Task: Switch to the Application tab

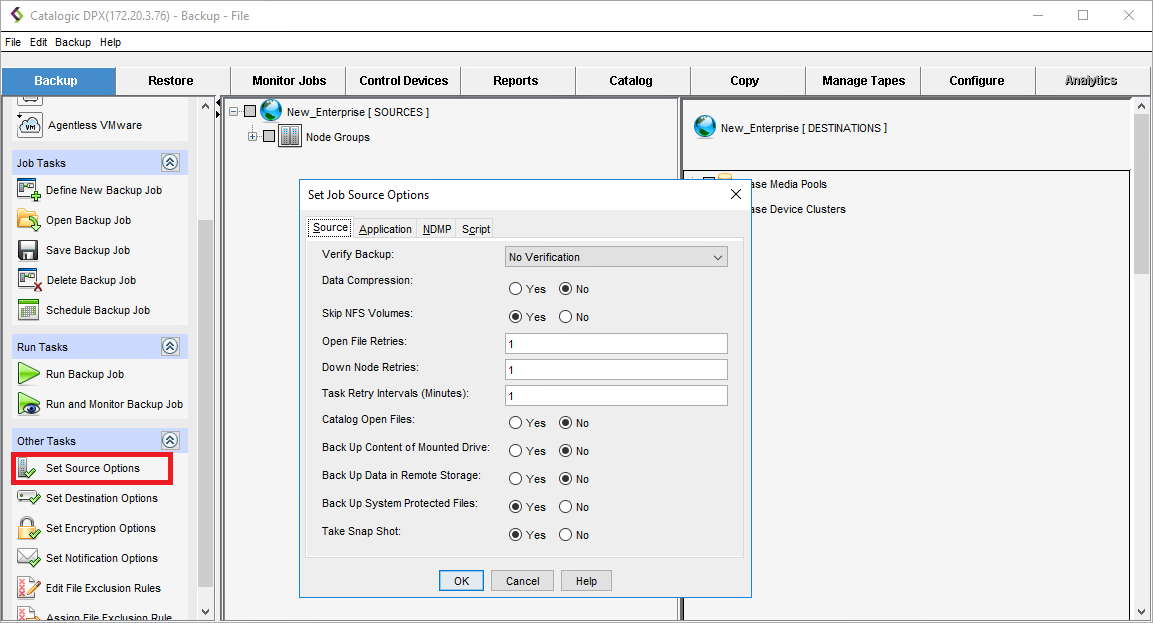Action: pos(385,229)
